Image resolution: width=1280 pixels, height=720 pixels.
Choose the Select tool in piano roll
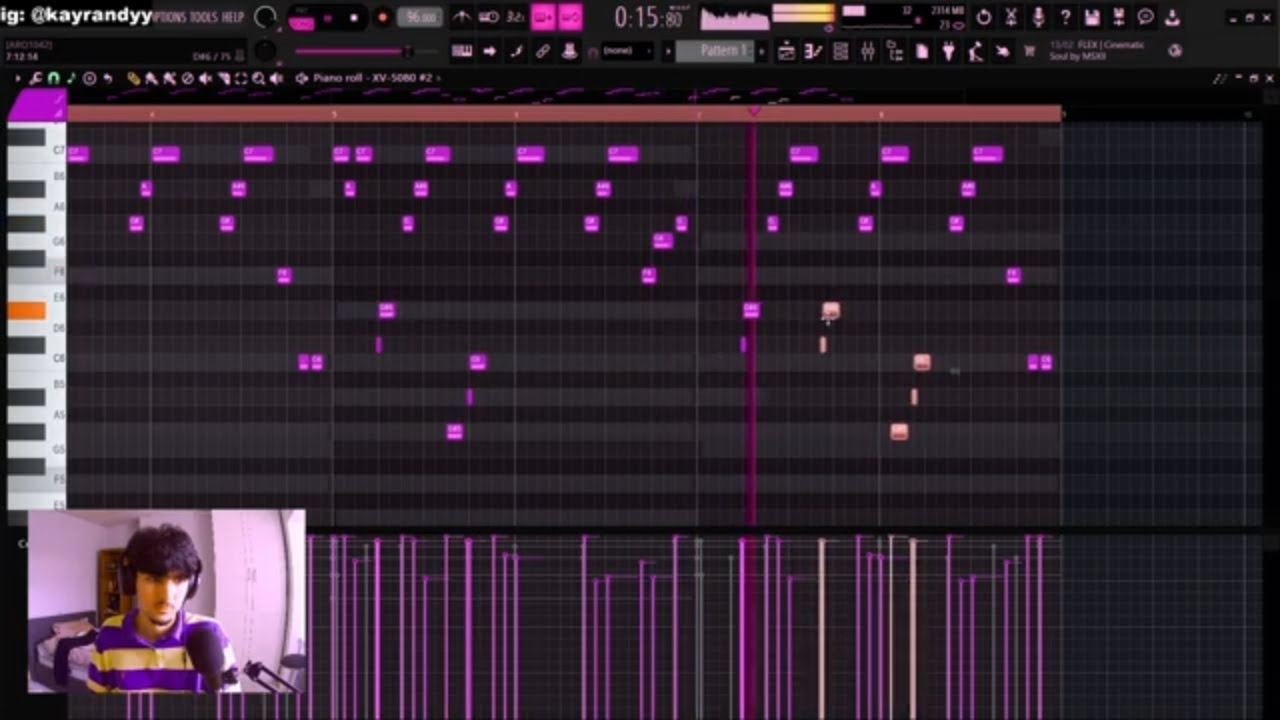click(241, 78)
